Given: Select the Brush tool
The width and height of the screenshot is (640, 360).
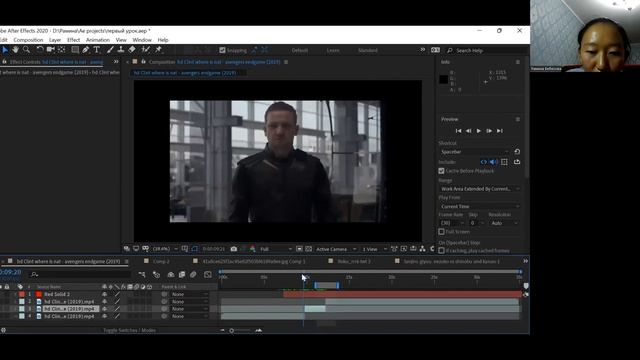Looking at the screenshot, I should [x=110, y=50].
